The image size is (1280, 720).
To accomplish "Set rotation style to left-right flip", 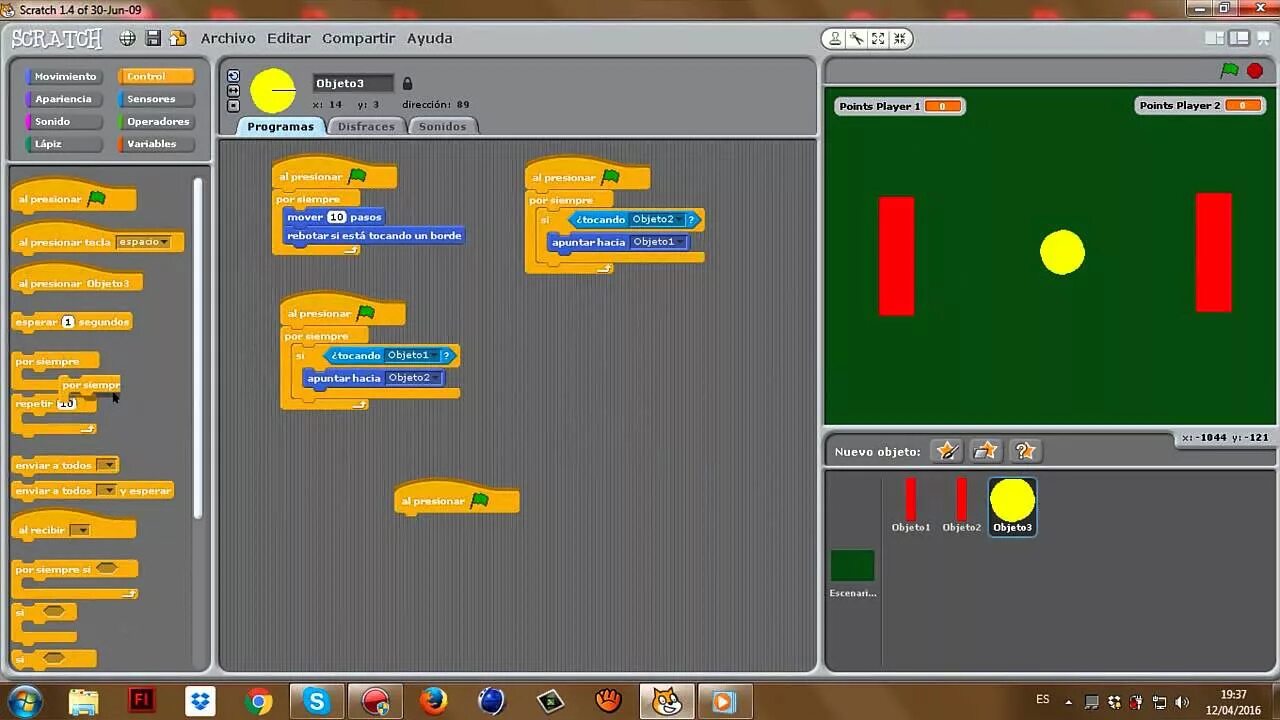I will point(233,90).
